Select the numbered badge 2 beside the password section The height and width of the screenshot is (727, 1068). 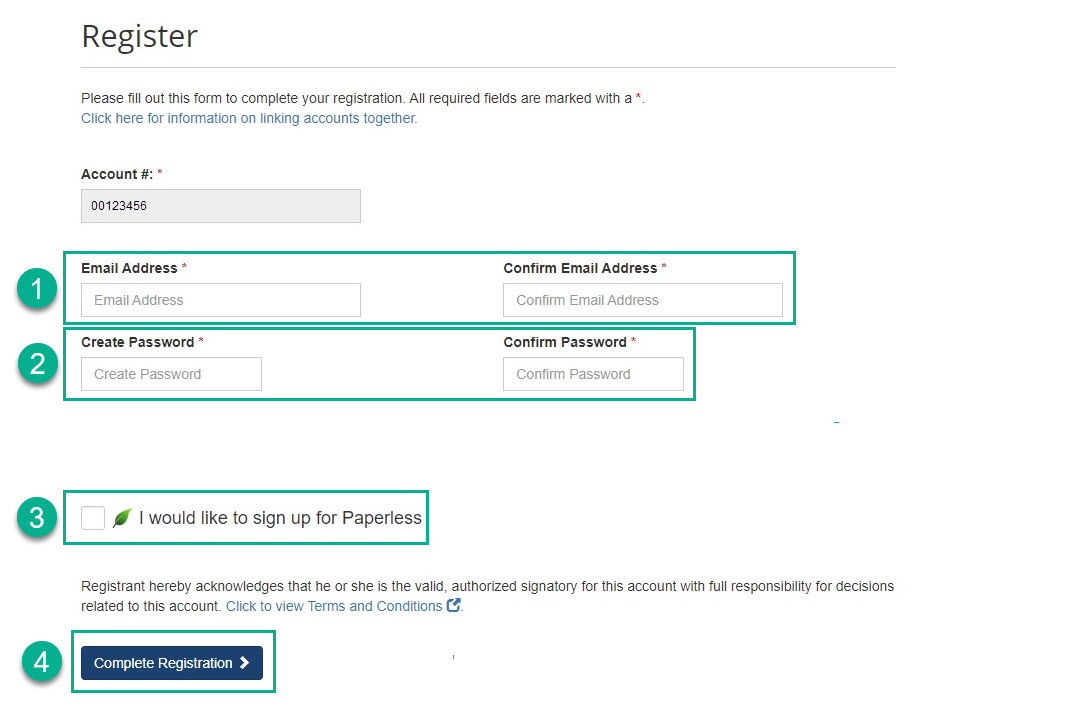[36, 364]
